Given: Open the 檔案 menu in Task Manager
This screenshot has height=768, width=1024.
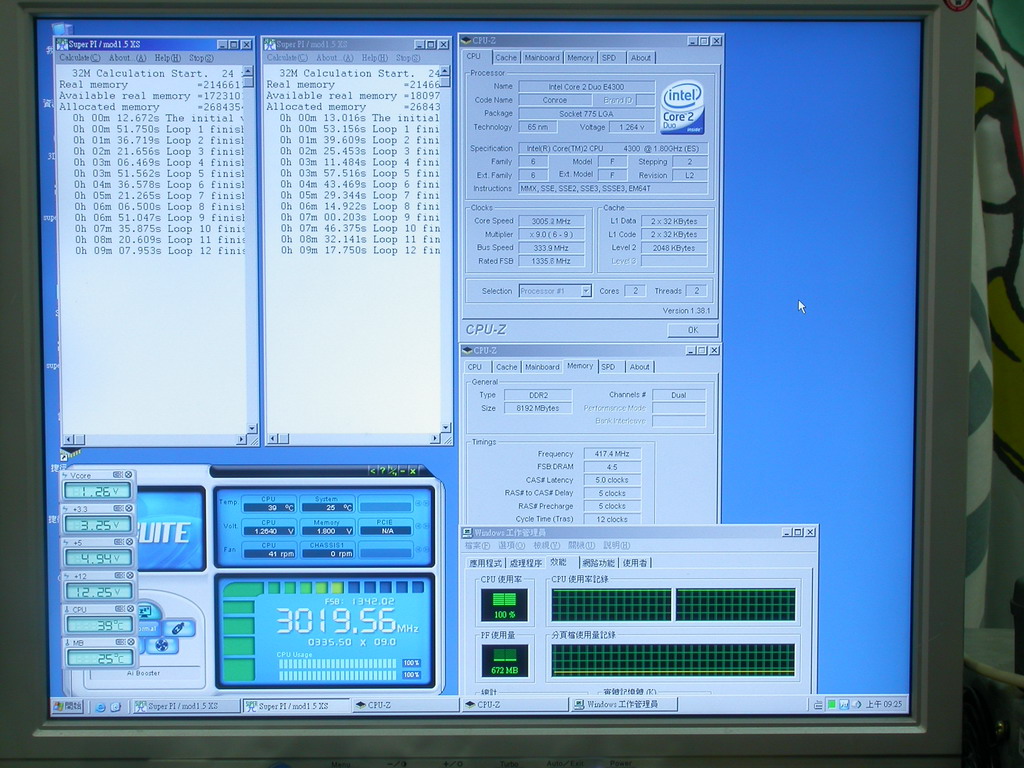Looking at the screenshot, I should pos(477,545).
